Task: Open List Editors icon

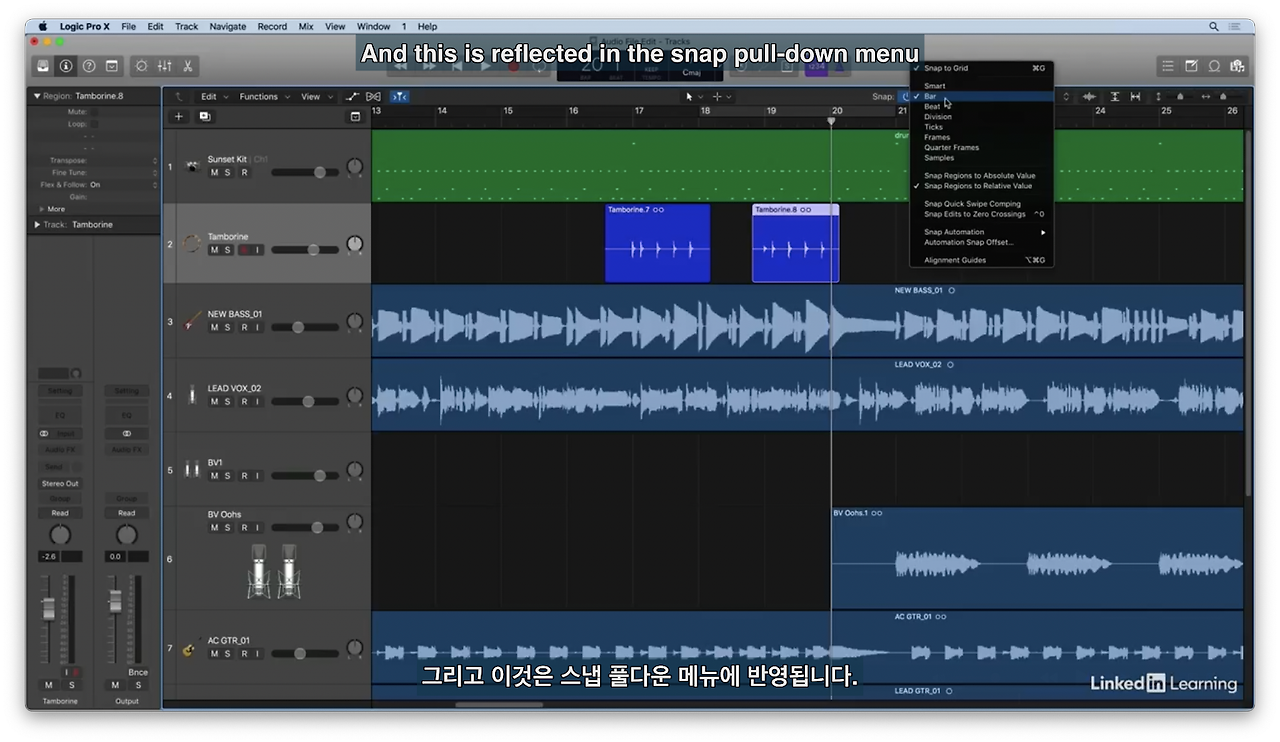Action: pyautogui.click(x=1168, y=66)
